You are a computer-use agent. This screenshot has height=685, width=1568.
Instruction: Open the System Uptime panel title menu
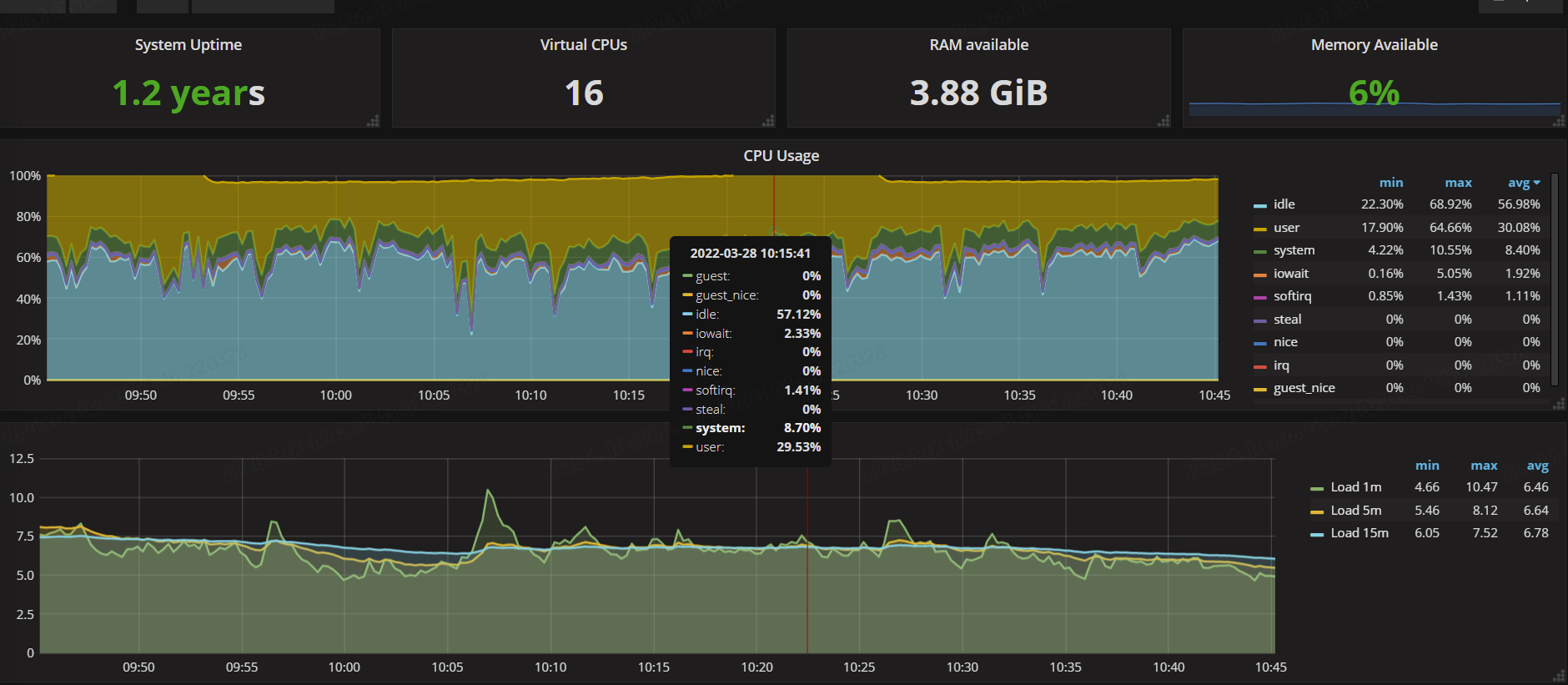click(188, 45)
